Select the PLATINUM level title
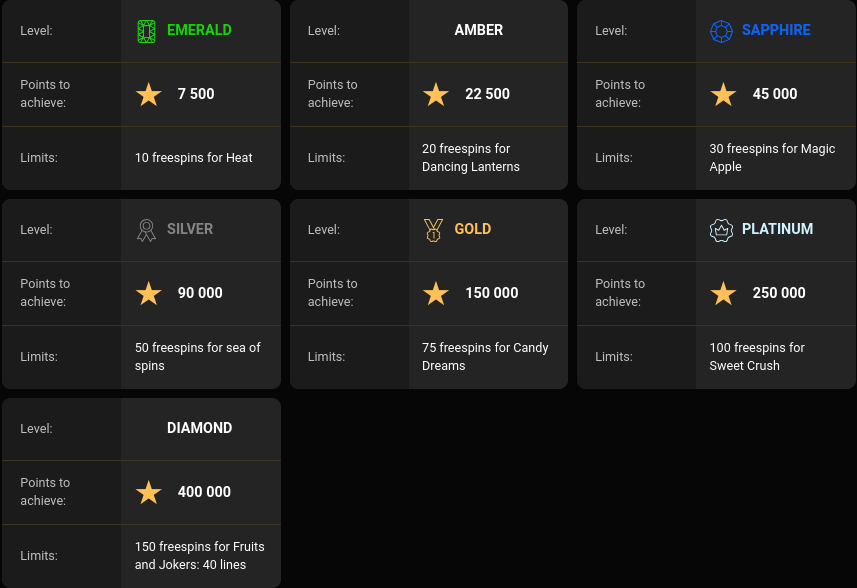This screenshot has height=588, width=857. pos(777,229)
